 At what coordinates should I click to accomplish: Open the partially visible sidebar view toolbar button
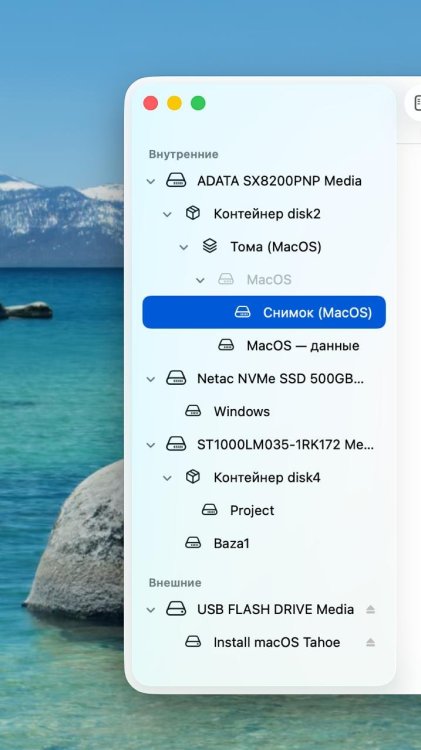(414, 103)
